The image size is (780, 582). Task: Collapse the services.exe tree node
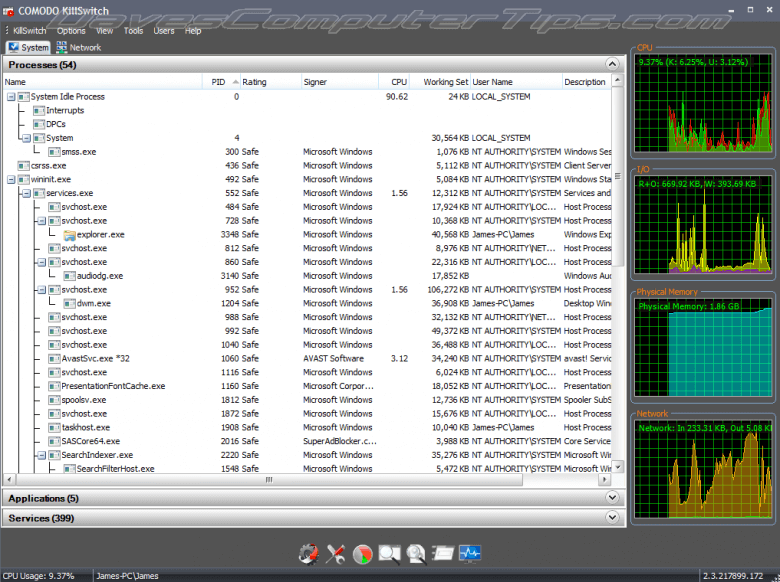click(26, 194)
